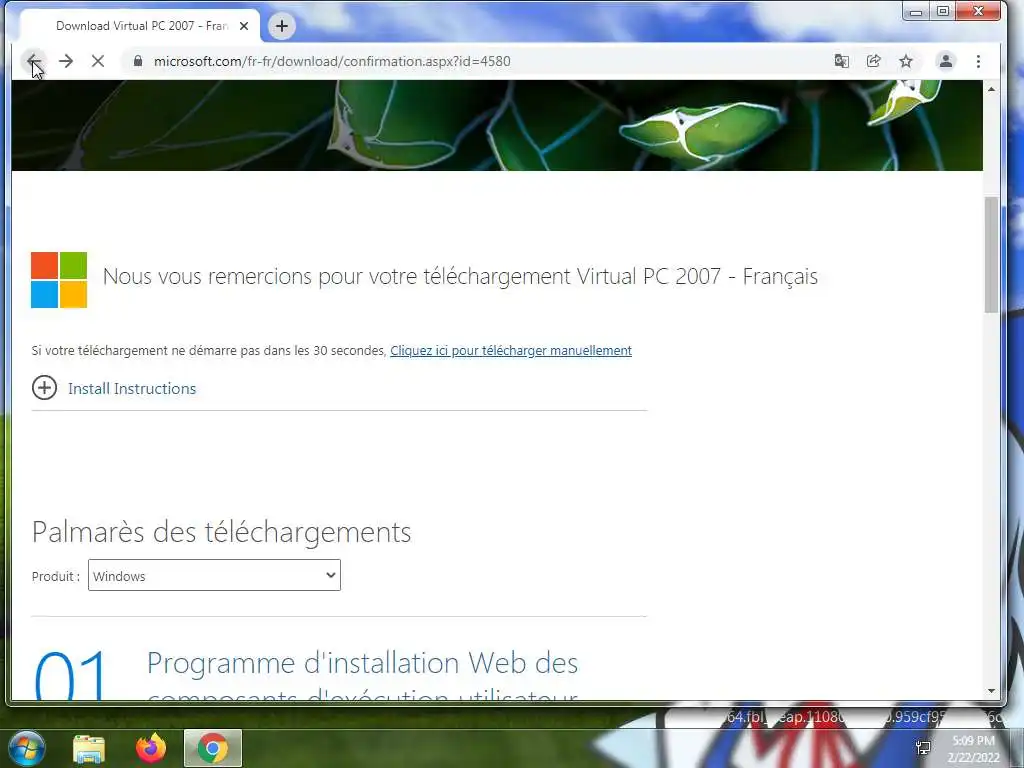Go back to the previous page
The height and width of the screenshot is (768, 1024).
click(x=33, y=61)
